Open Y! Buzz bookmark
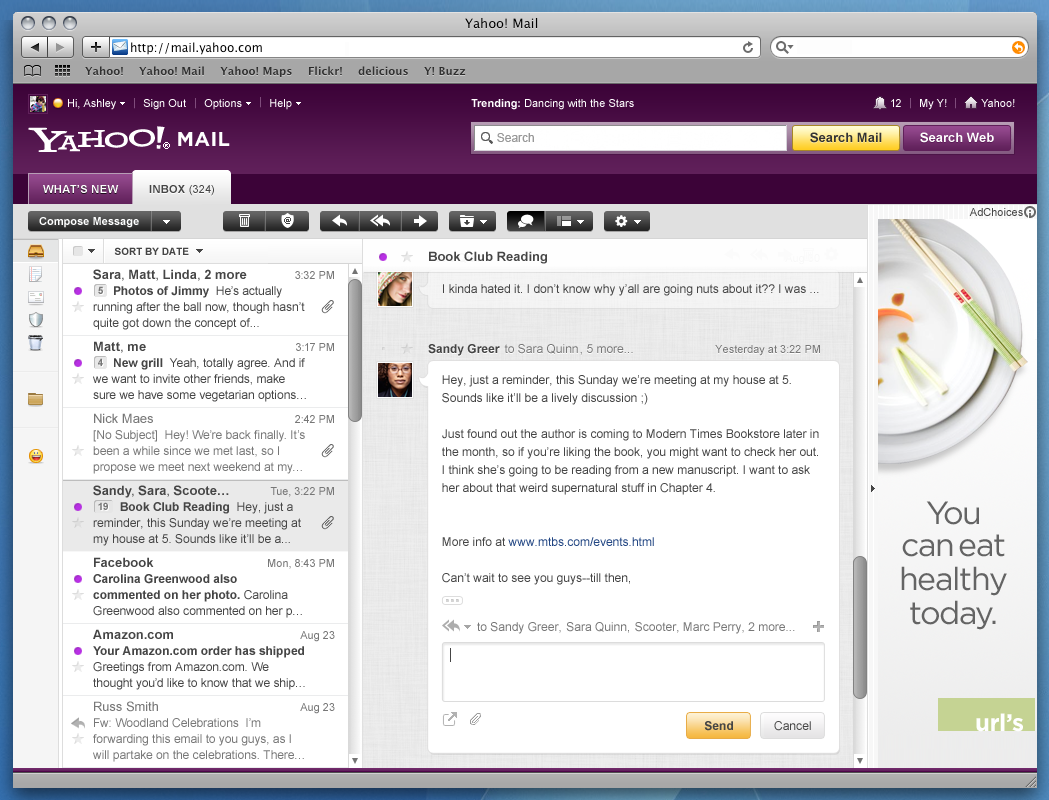 point(444,71)
